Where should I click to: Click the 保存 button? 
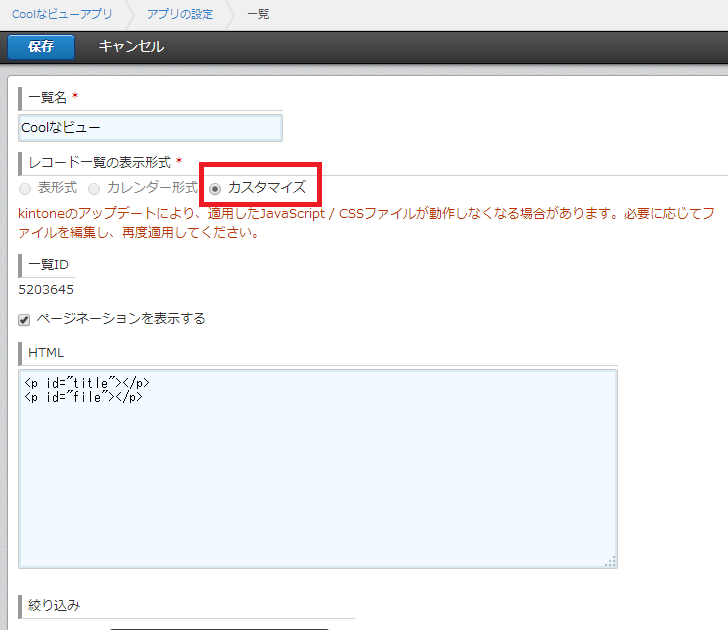[40, 46]
